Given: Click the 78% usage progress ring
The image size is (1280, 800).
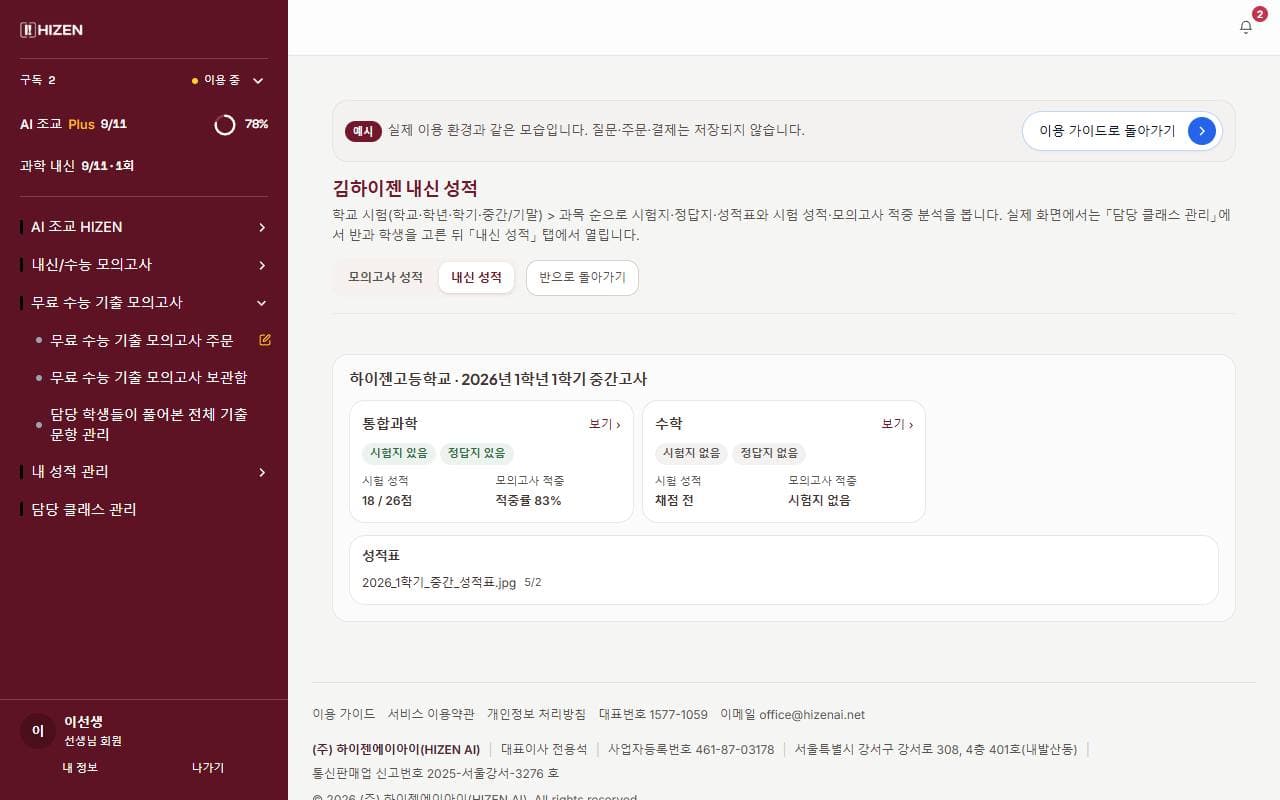Looking at the screenshot, I should point(225,124).
